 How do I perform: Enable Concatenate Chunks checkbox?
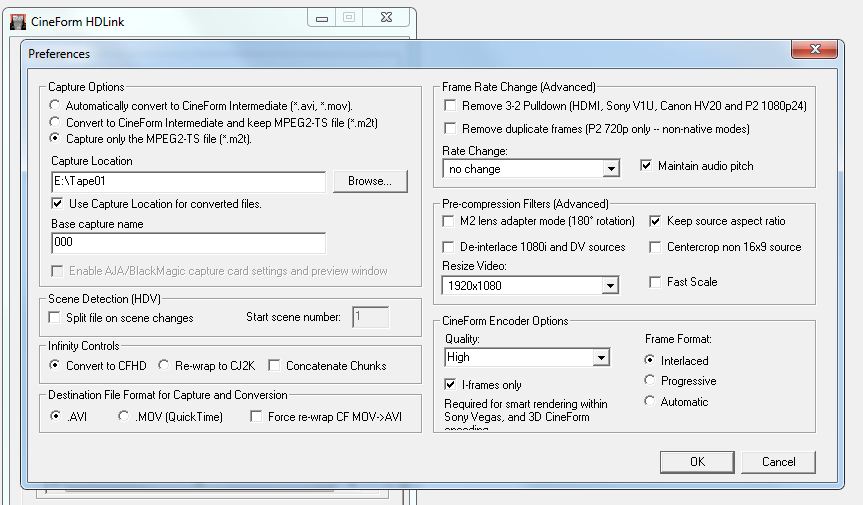pos(274,365)
